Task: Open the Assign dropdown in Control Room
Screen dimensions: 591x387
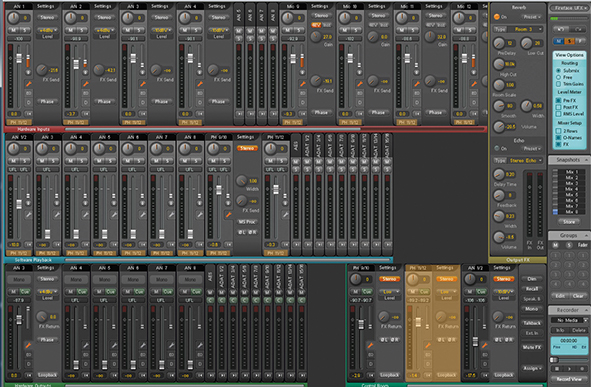Action: (532, 368)
